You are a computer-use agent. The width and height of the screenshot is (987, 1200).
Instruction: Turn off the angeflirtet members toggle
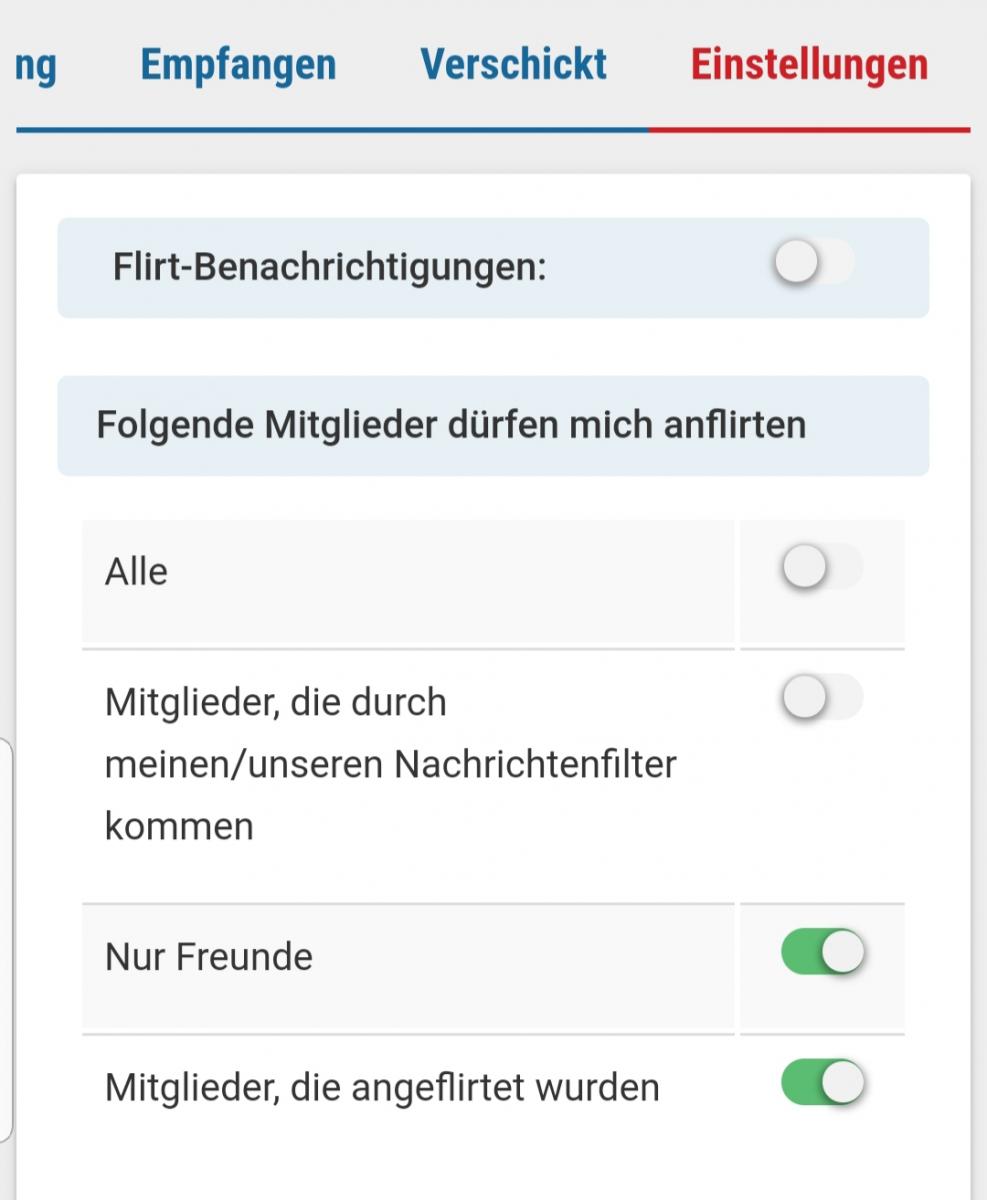tap(822, 1084)
